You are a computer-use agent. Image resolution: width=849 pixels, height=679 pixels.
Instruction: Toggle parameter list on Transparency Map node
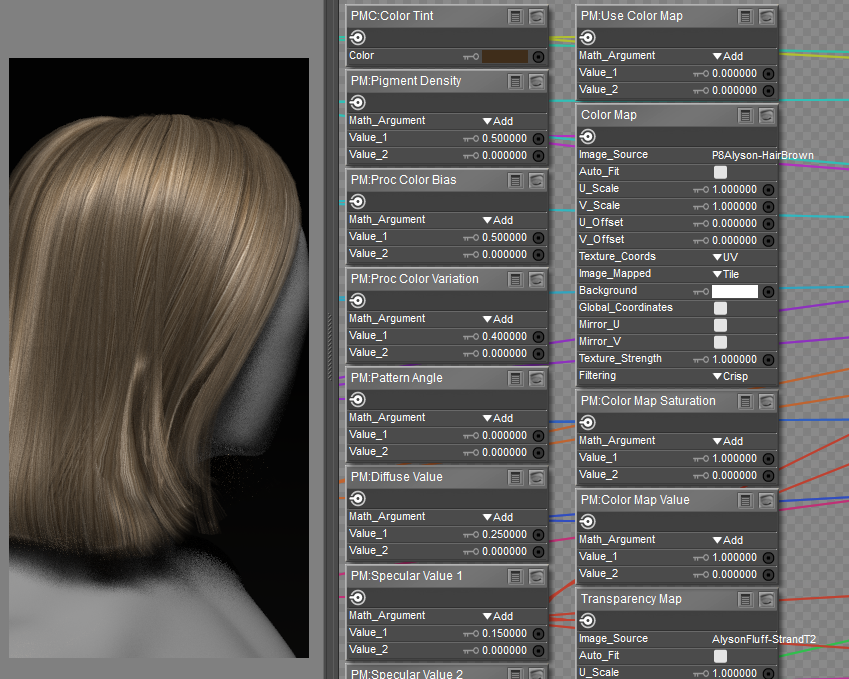pos(745,598)
